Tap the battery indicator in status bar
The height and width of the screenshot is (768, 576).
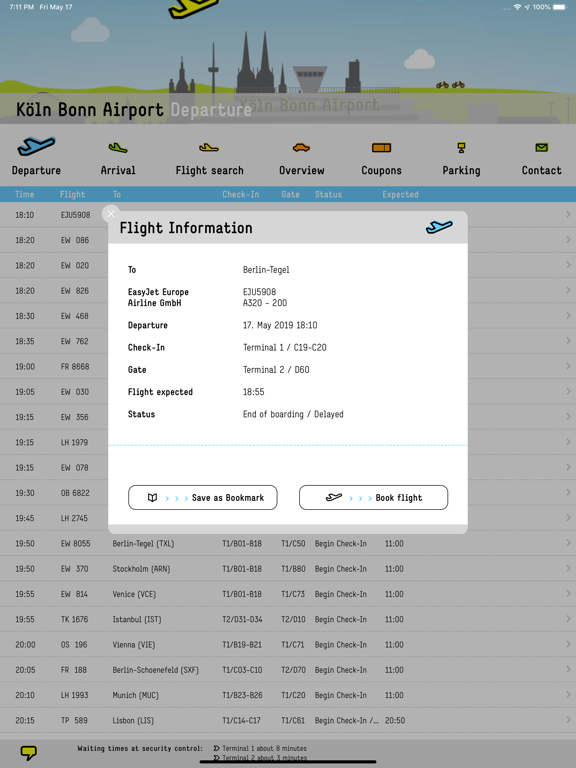coord(559,7)
